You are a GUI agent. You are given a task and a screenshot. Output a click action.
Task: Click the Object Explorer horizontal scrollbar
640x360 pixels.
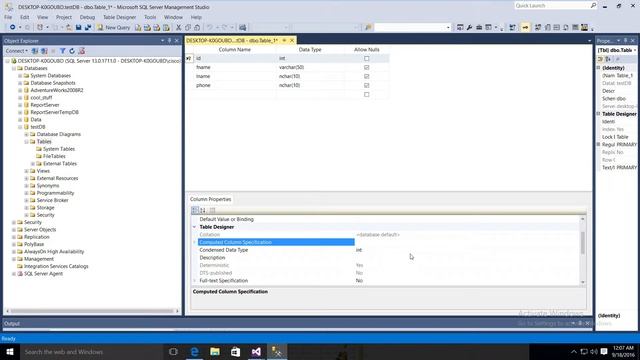click(x=93, y=311)
